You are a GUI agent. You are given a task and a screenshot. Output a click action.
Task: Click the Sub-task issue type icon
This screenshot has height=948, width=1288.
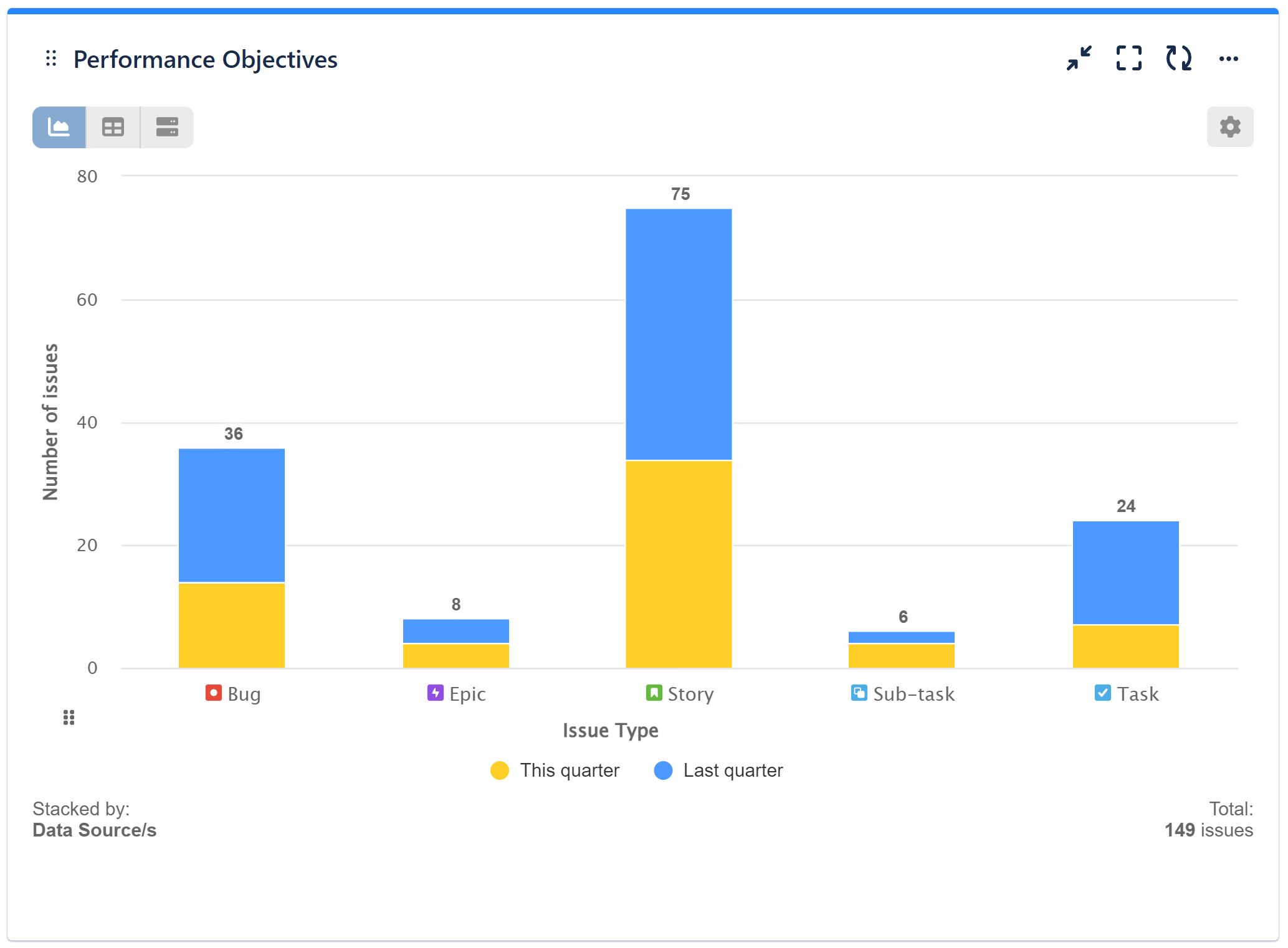[858, 693]
